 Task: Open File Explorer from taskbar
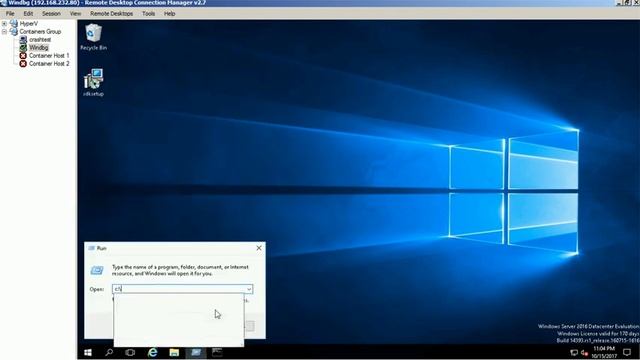(x=174, y=352)
